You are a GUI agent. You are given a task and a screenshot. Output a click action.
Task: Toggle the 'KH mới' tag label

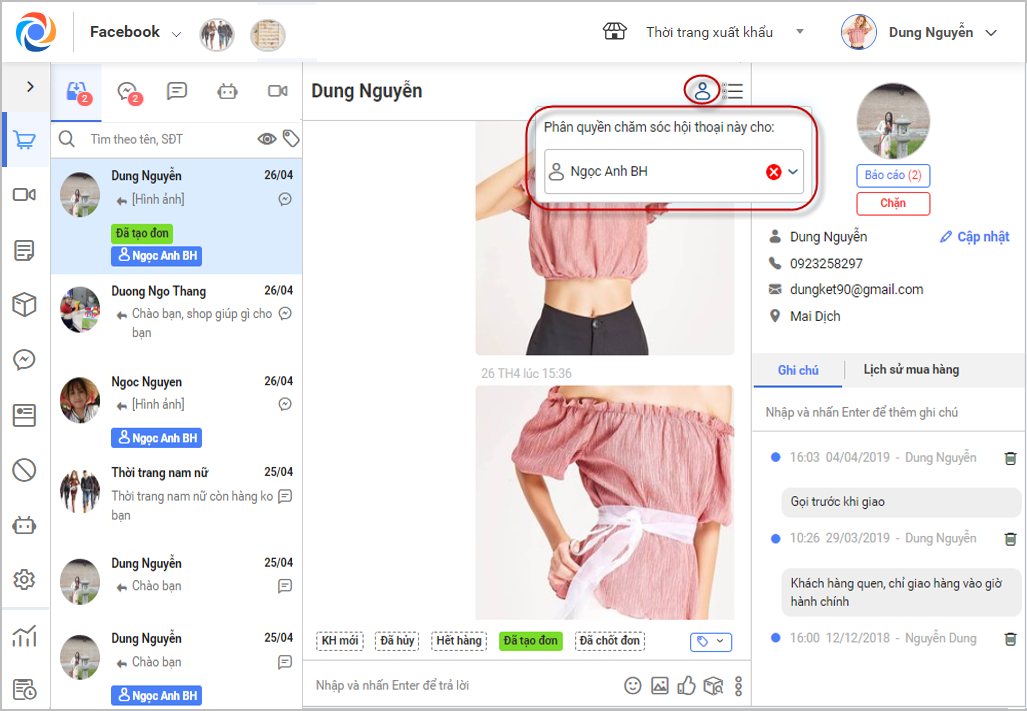tap(339, 640)
